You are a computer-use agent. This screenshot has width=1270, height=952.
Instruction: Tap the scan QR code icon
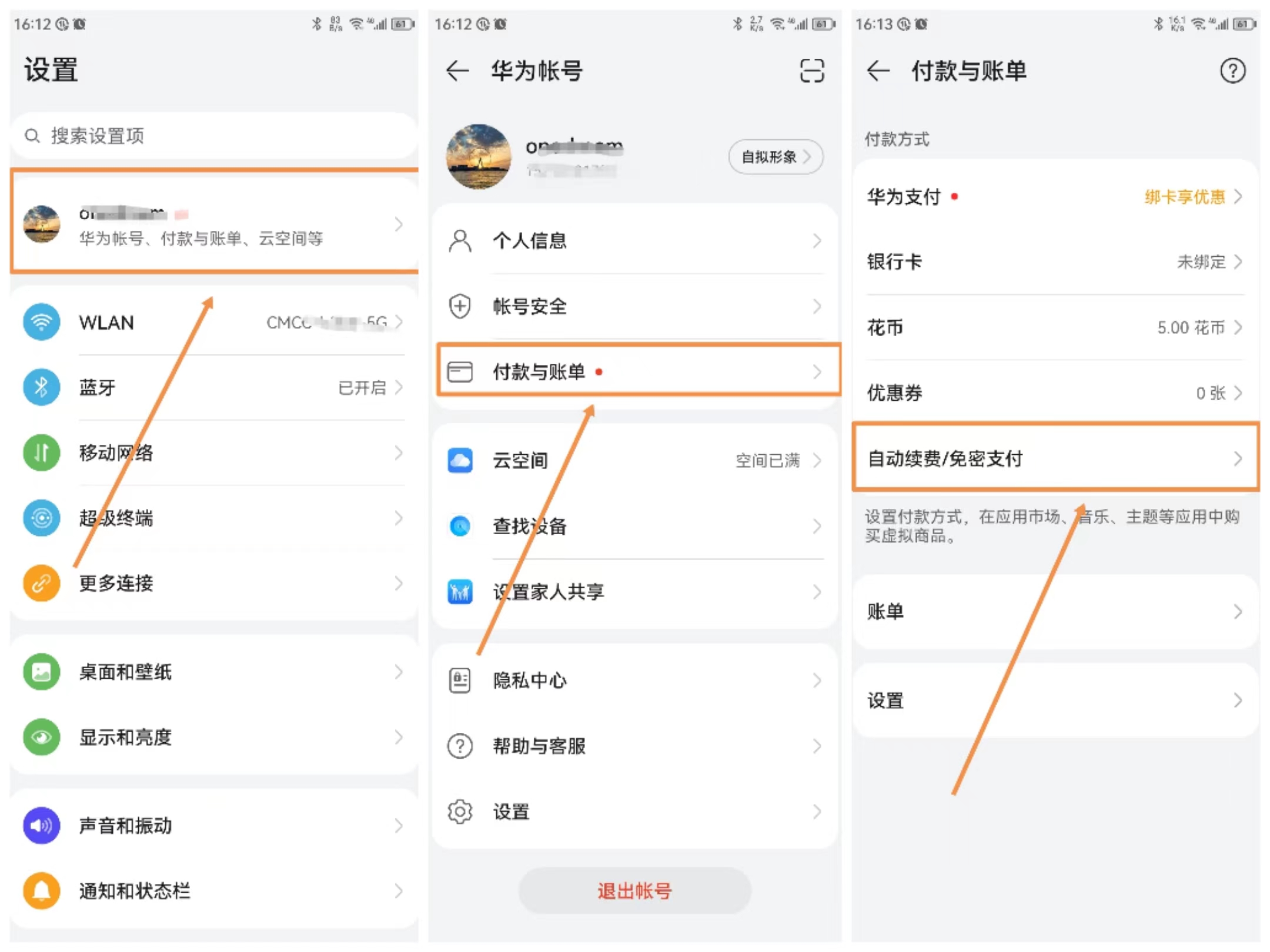click(x=812, y=71)
